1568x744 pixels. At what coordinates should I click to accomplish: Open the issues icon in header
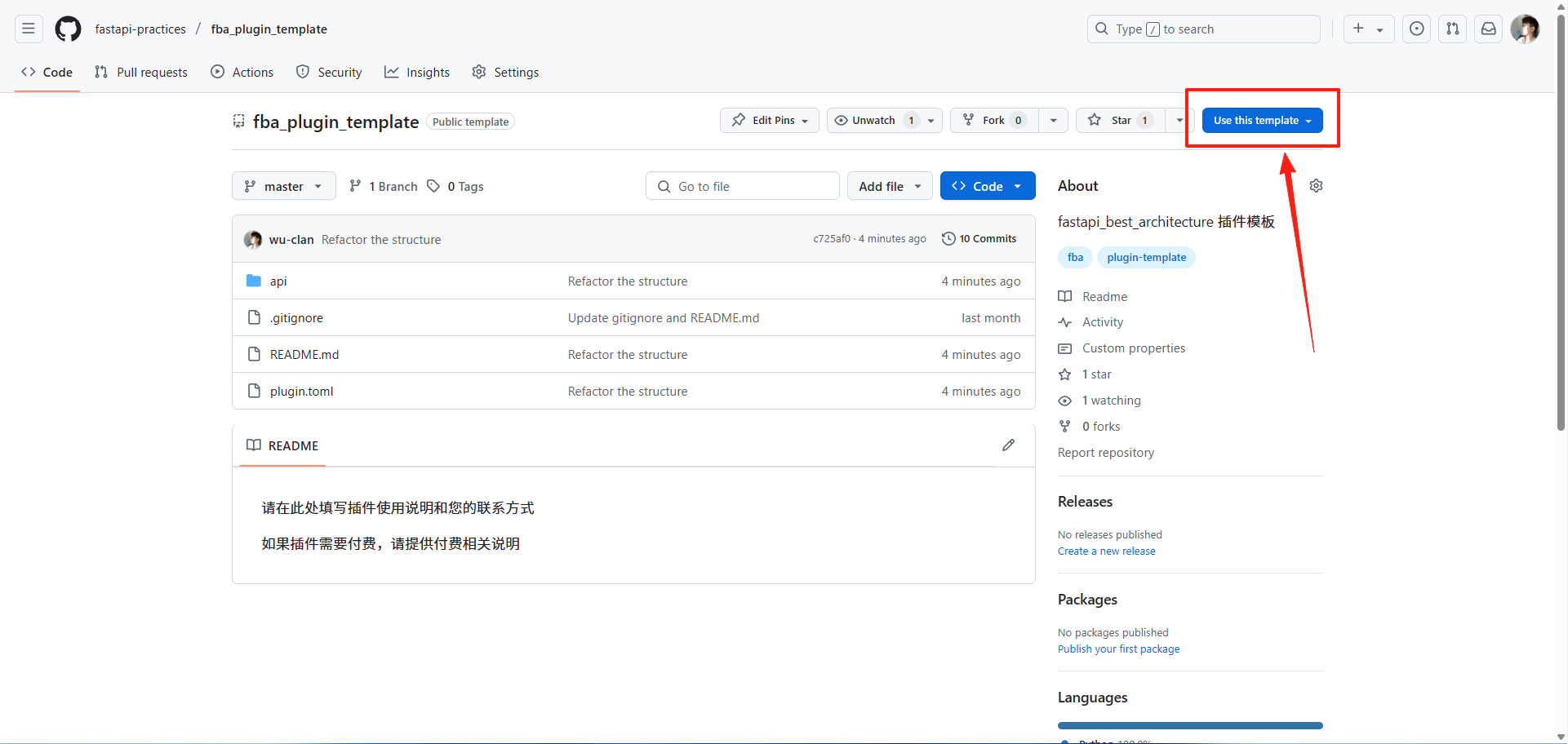click(1416, 29)
